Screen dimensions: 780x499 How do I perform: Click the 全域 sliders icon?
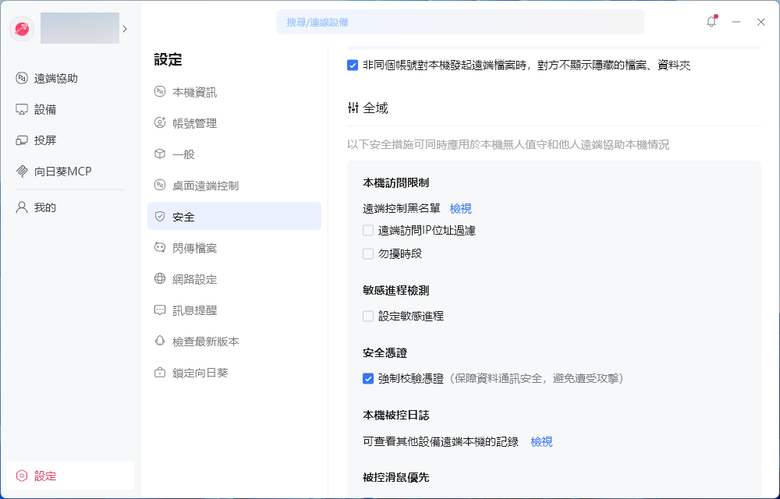tap(353, 107)
